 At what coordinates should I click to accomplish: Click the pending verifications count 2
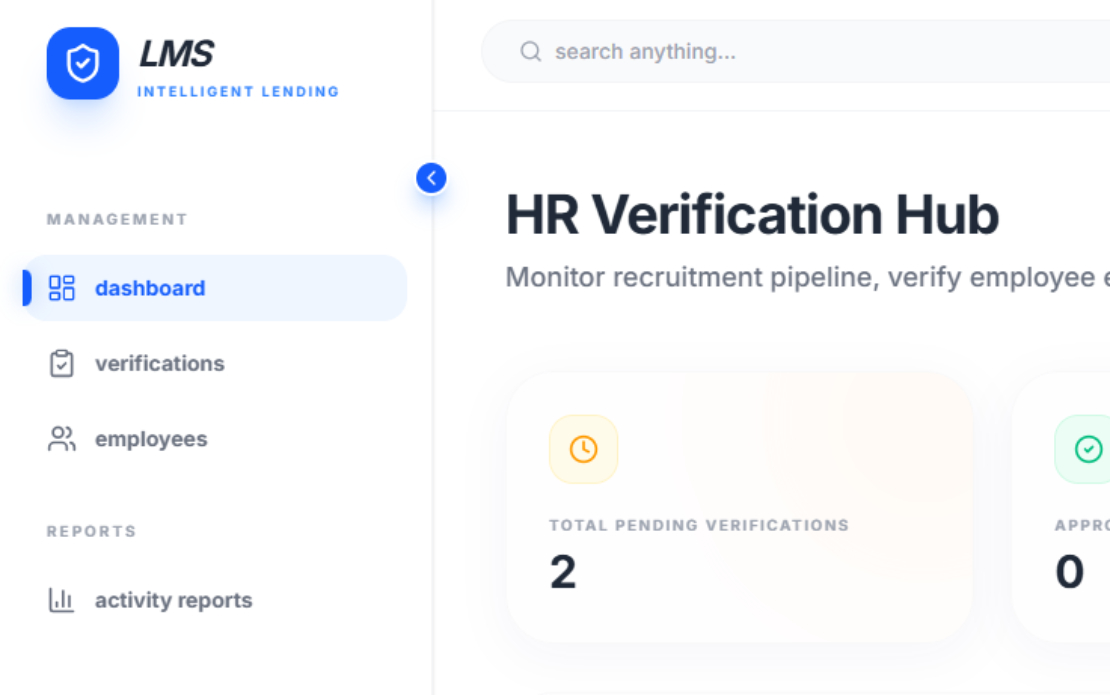coord(563,572)
